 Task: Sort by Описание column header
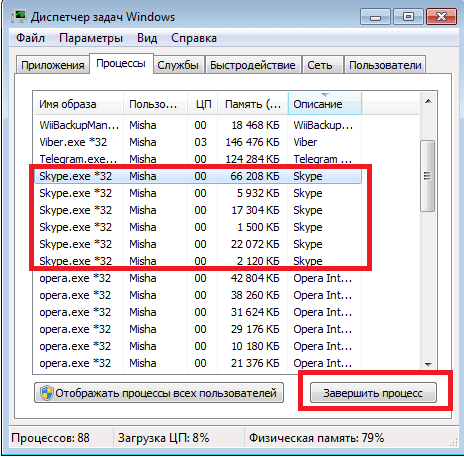click(x=325, y=104)
